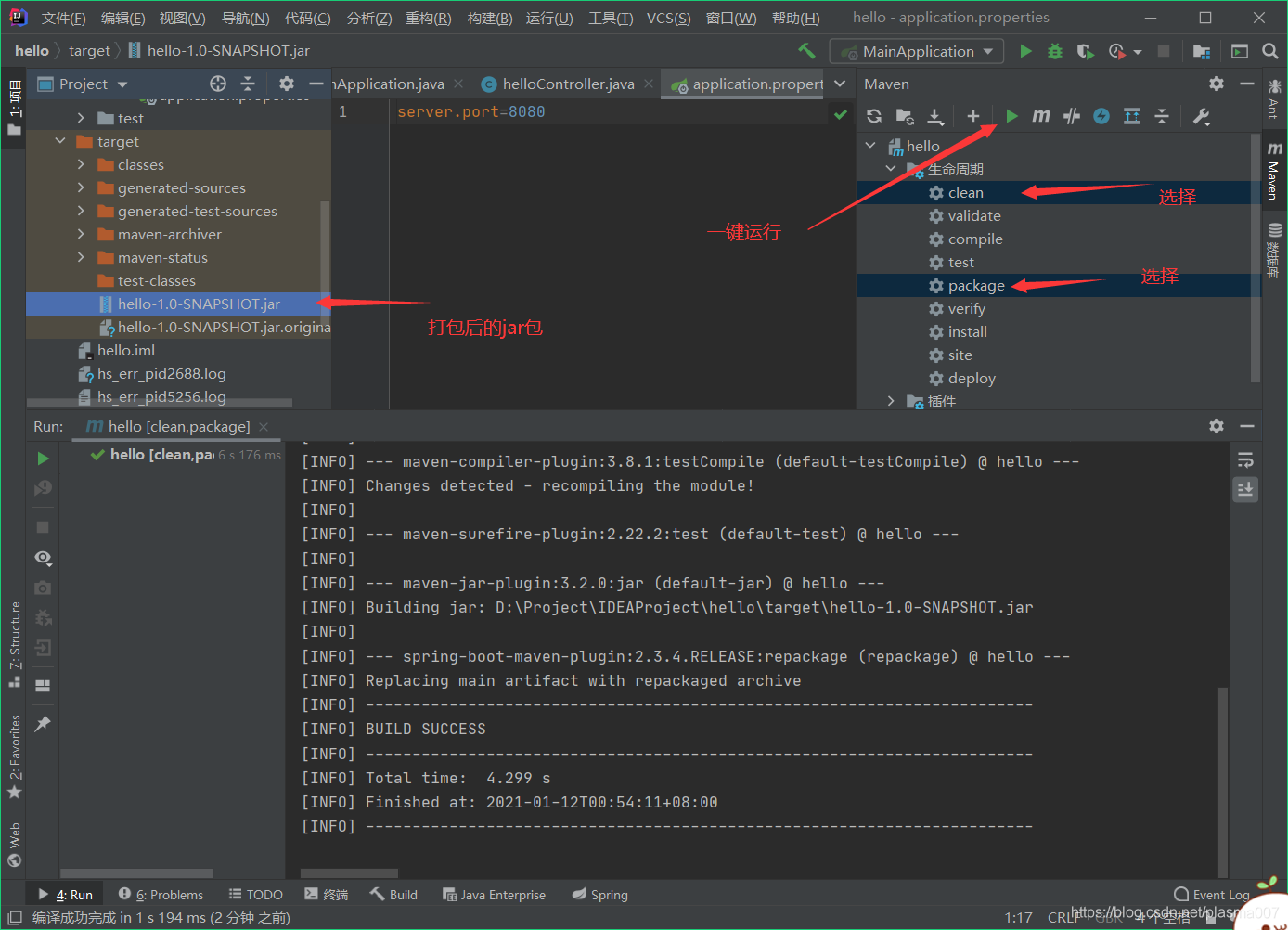Image resolution: width=1288 pixels, height=930 pixels.
Task: Switch to the helloController.java editor tab
Action: (x=566, y=84)
